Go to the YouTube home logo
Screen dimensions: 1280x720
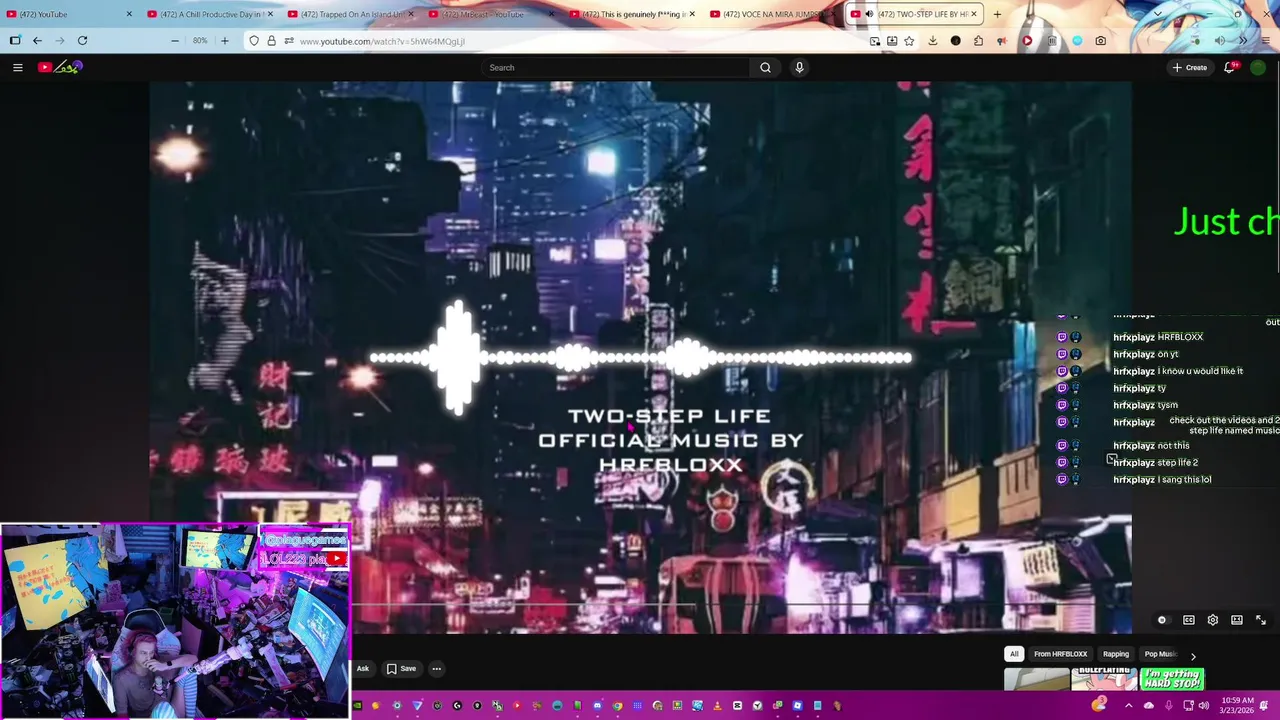(60, 67)
